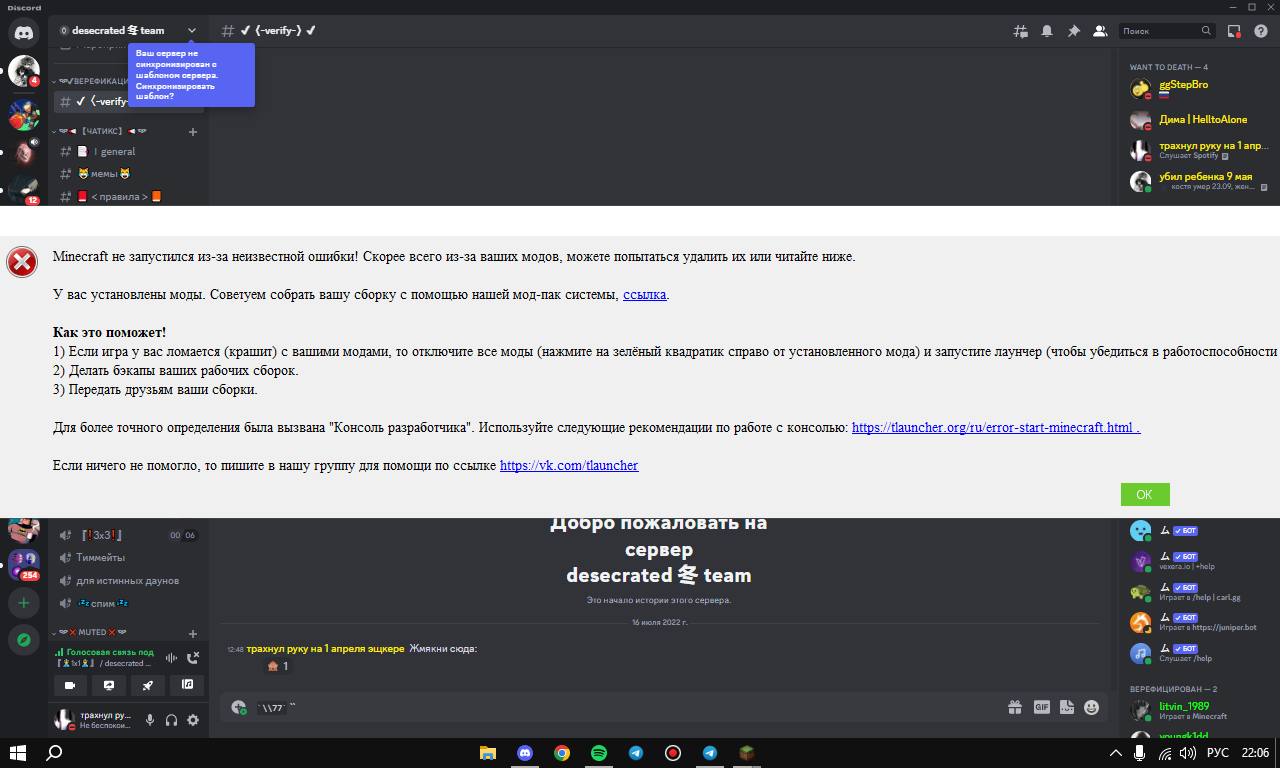Create a channel in MUTED category
This screenshot has height=768, width=1280.
tap(193, 633)
